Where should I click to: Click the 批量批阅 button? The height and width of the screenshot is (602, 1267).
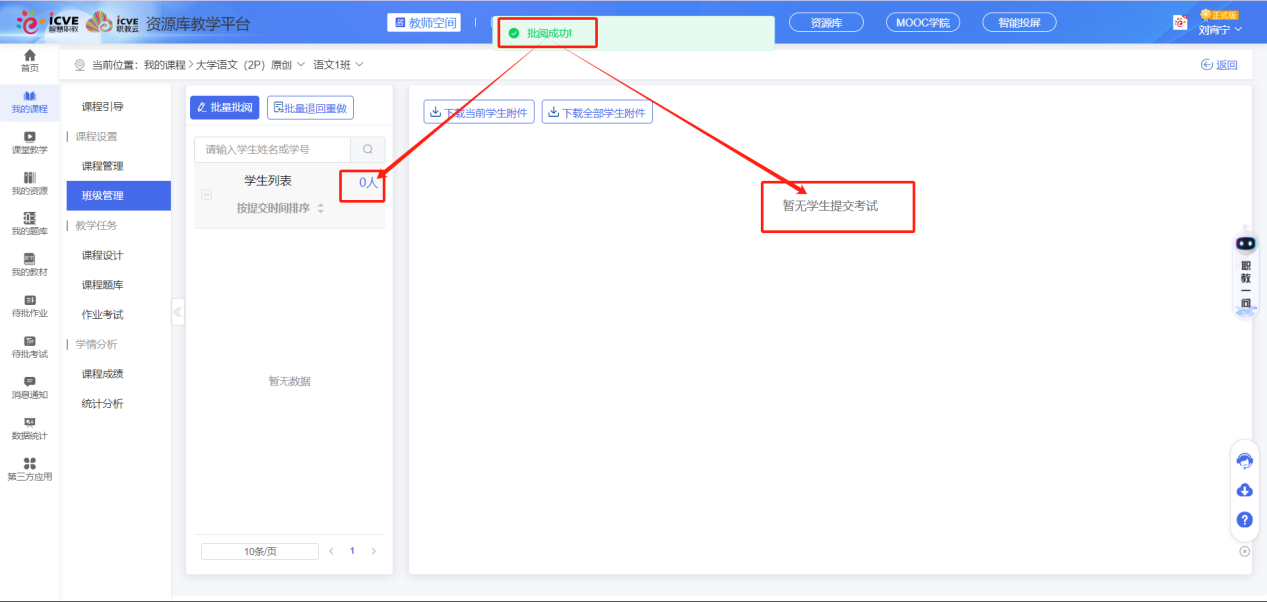point(225,108)
